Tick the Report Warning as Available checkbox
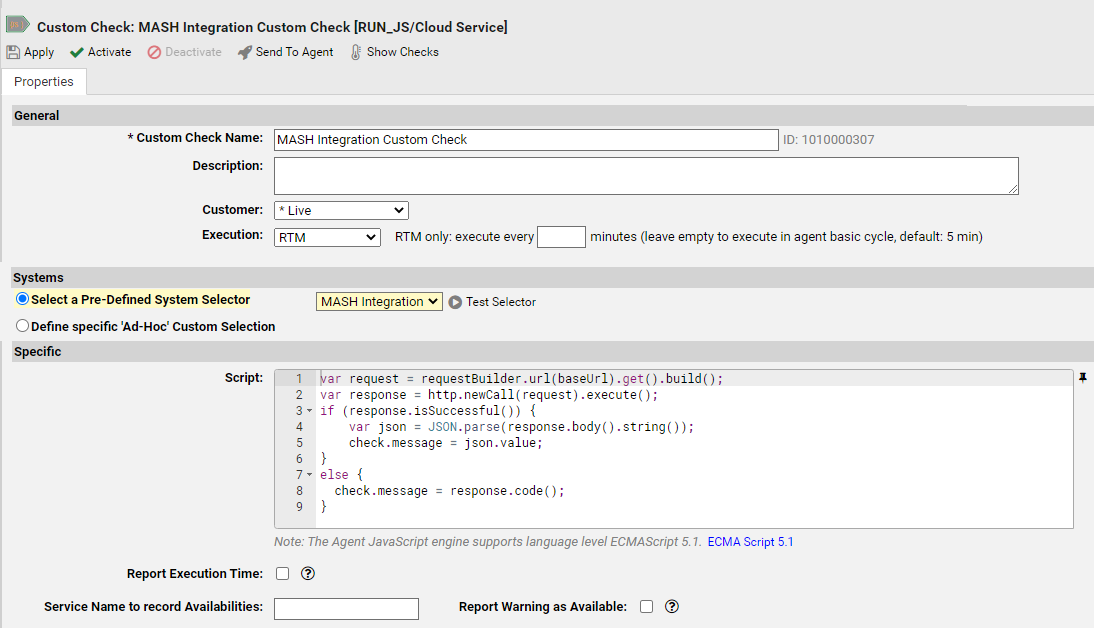1094x628 pixels. [647, 606]
